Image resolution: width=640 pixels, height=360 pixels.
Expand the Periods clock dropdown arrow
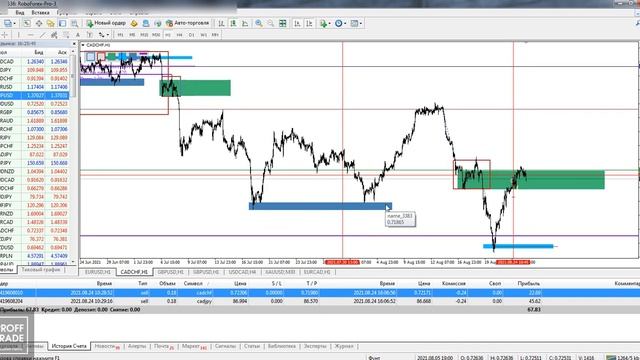pyautogui.click(x=345, y=24)
